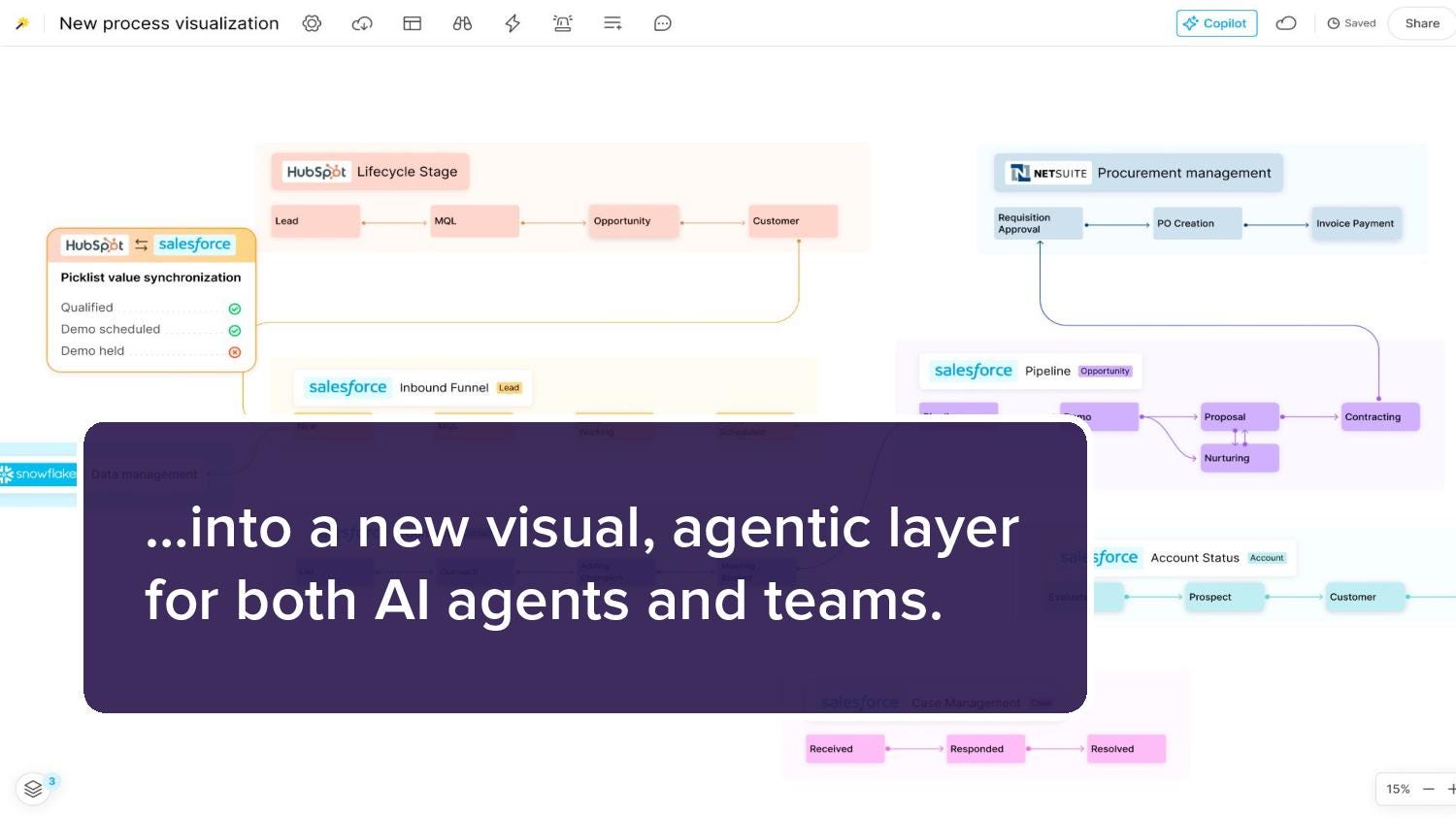This screenshot has width=1456, height=819.
Task: Open the settings gear icon
Action: point(312,23)
